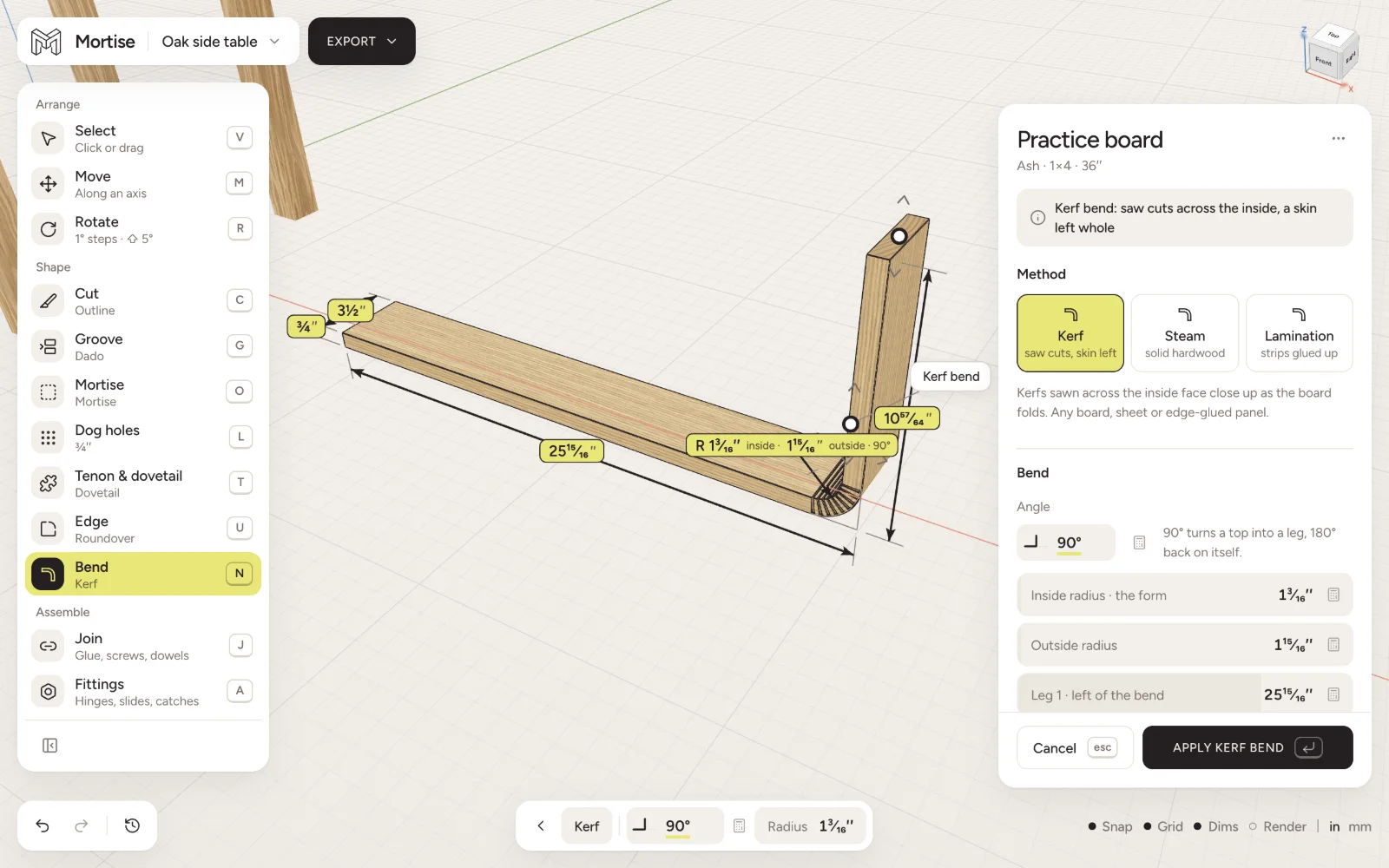
Task: Switch units to mm
Action: coord(1359,826)
